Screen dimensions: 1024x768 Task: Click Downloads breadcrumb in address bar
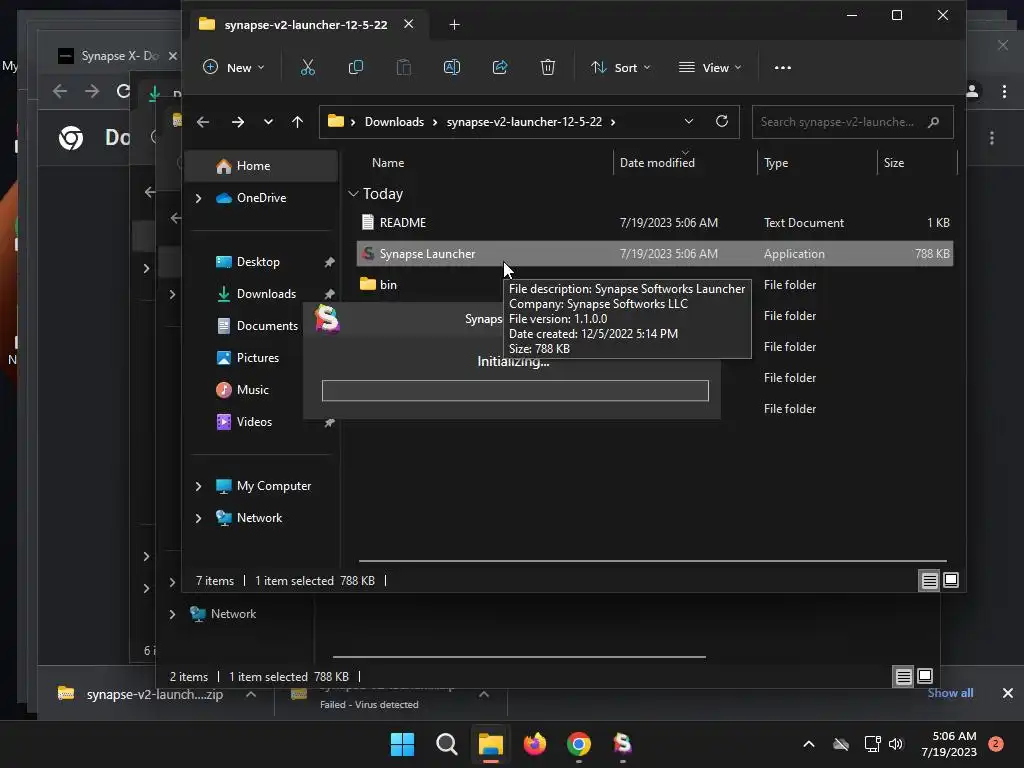(394, 122)
